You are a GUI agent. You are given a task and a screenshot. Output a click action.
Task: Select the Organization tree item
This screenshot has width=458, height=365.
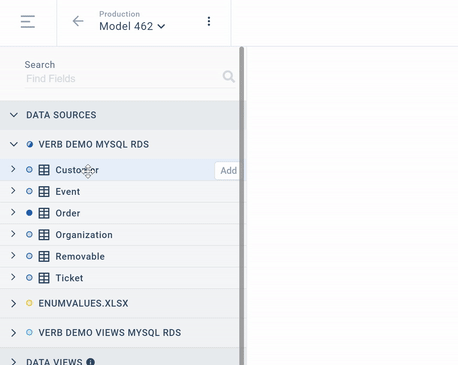[x=120, y=235]
